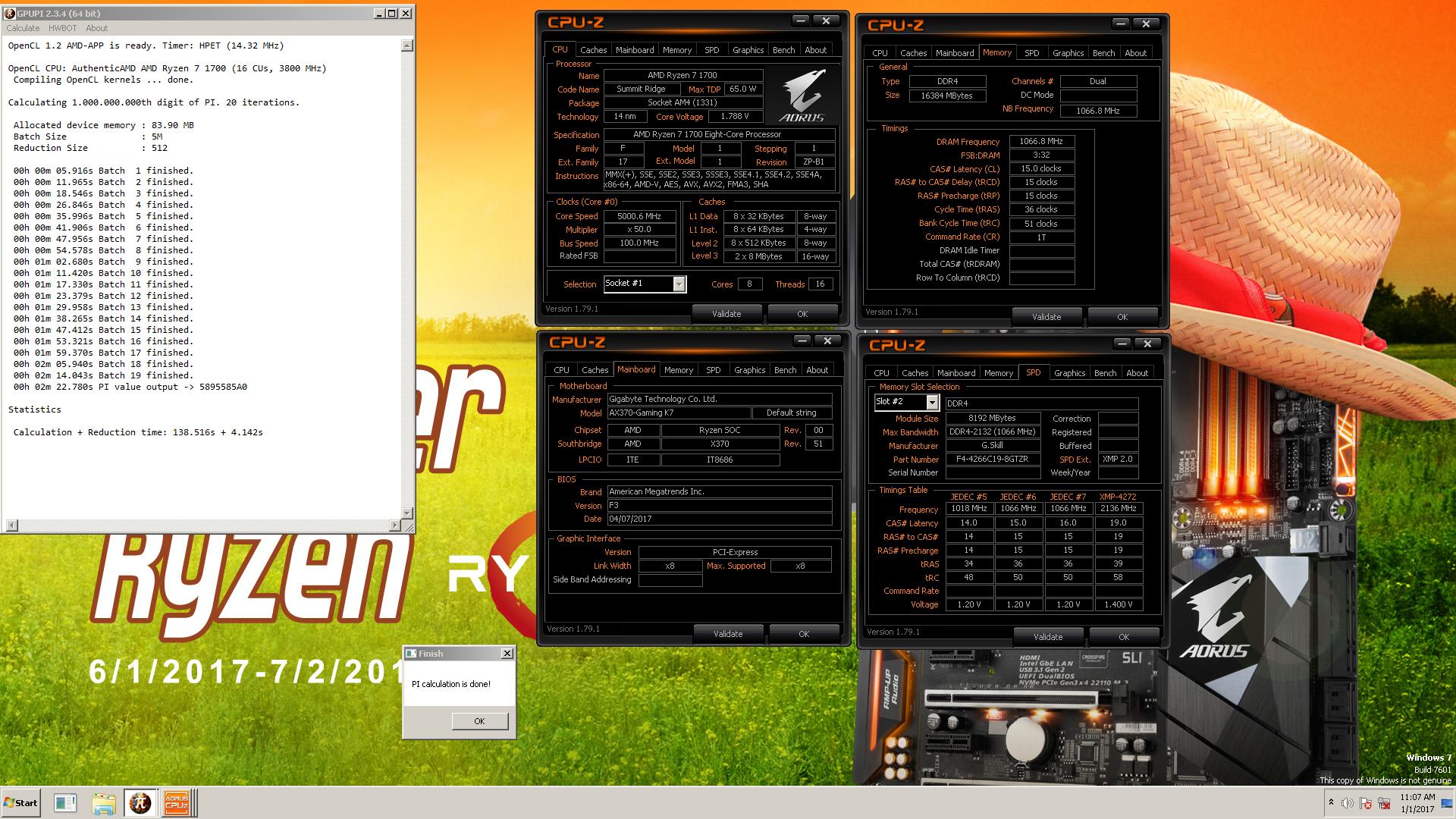Select Memory tab in CPU-Z Mainboard window
Viewport: 1456px width, 819px height.
[678, 370]
